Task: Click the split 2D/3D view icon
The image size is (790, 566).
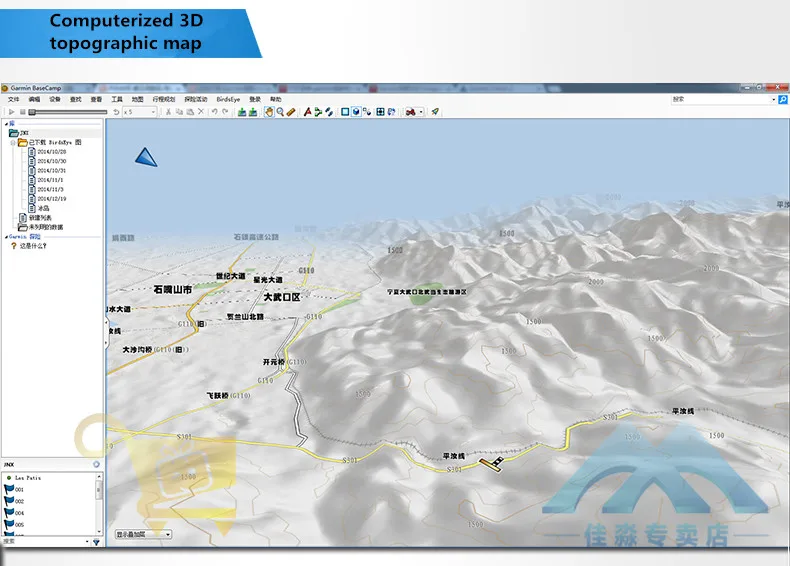Action: pos(367,112)
